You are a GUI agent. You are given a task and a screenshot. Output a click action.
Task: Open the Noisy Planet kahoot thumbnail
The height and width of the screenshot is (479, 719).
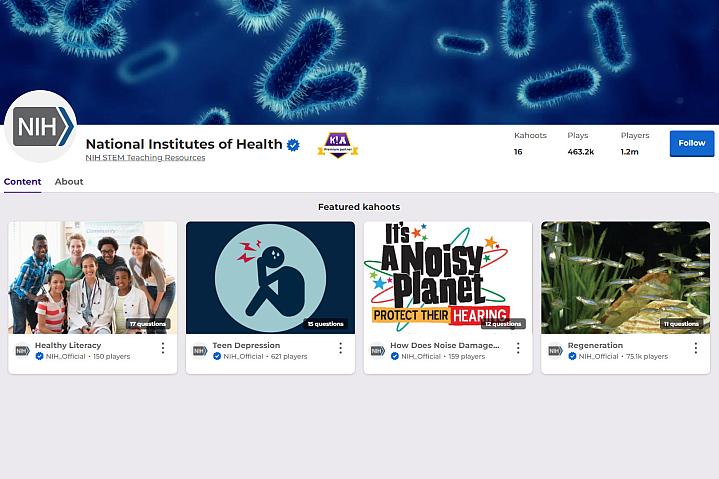click(448, 277)
